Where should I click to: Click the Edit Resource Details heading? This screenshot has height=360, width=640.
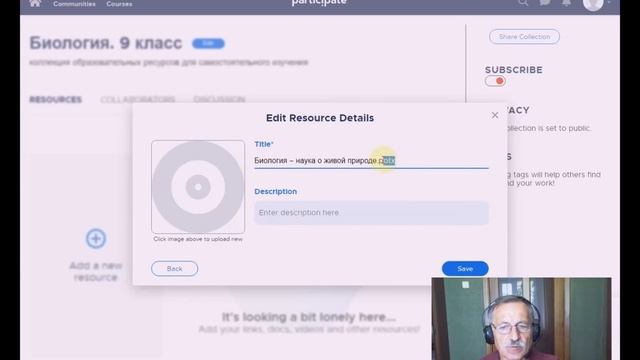point(320,118)
